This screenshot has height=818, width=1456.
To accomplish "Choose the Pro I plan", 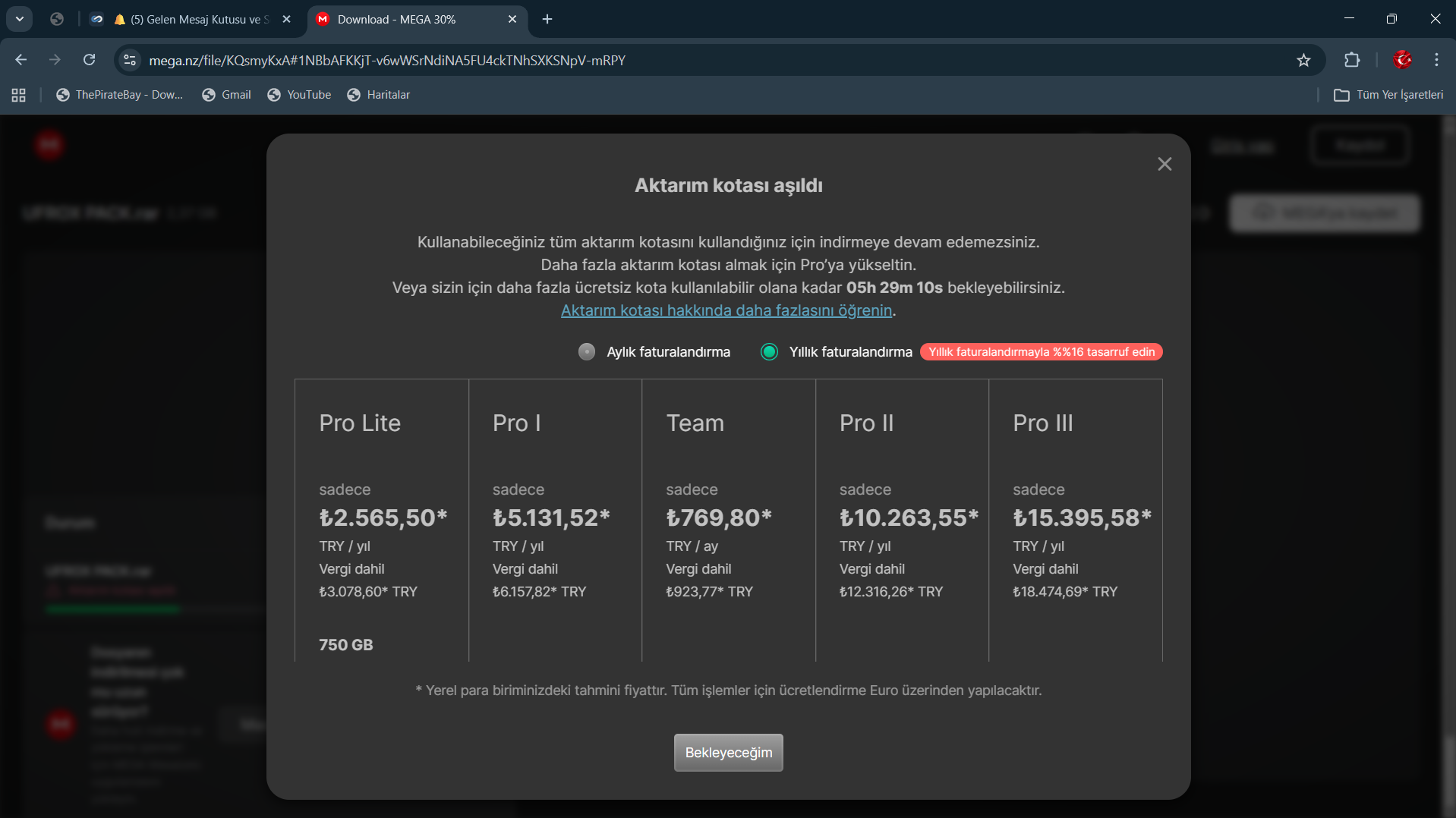I will 555,520.
